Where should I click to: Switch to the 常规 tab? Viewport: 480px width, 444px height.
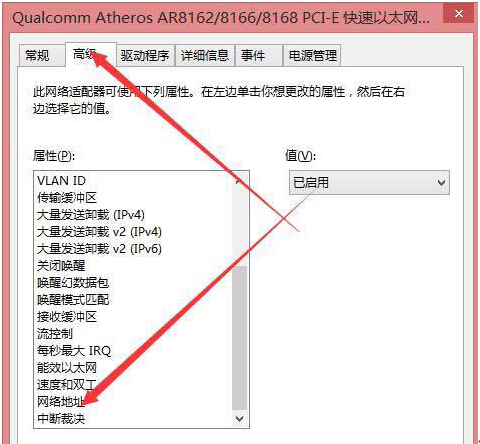pyautogui.click(x=38, y=55)
